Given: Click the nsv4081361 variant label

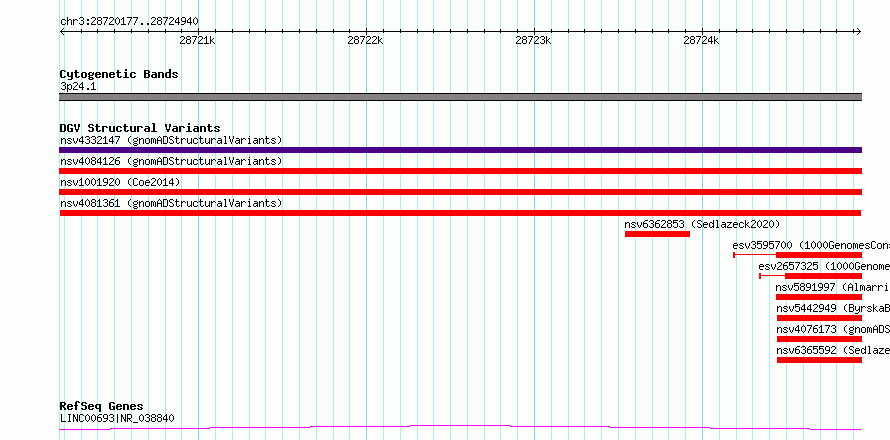Looking at the screenshot, I should (x=171, y=203).
